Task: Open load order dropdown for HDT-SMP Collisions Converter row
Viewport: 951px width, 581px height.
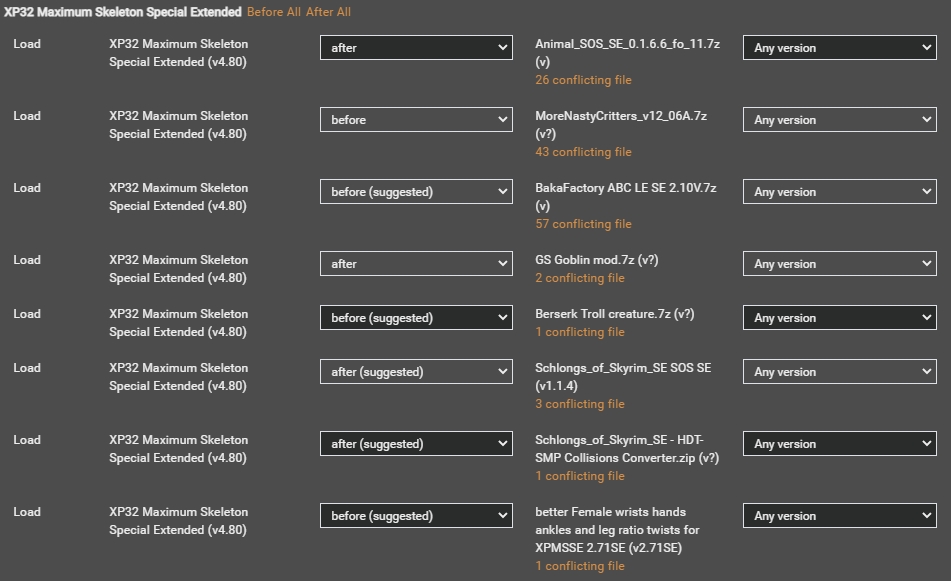Action: pyautogui.click(x=416, y=444)
